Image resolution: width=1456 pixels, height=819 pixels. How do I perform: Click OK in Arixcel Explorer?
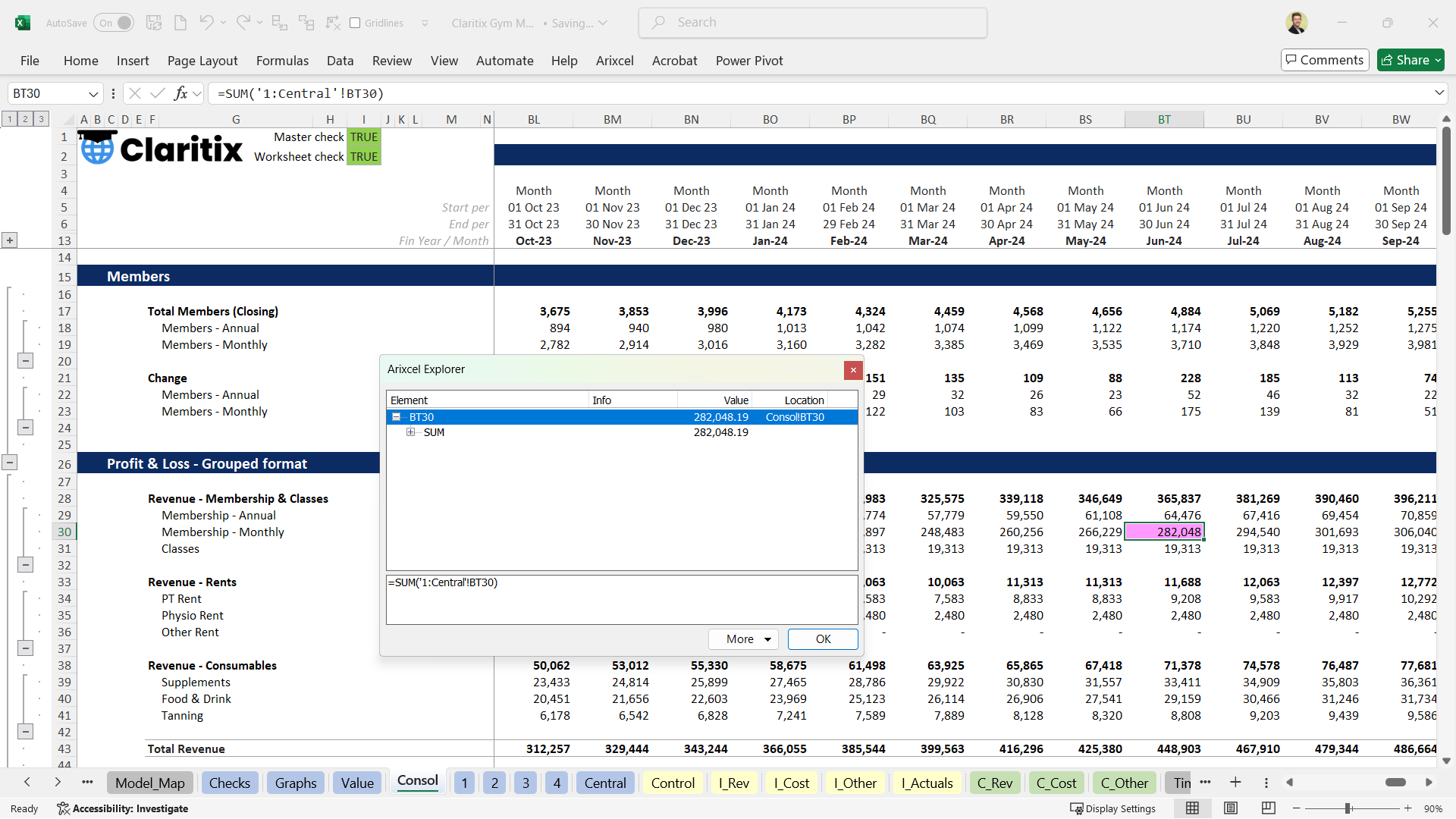tap(823, 639)
